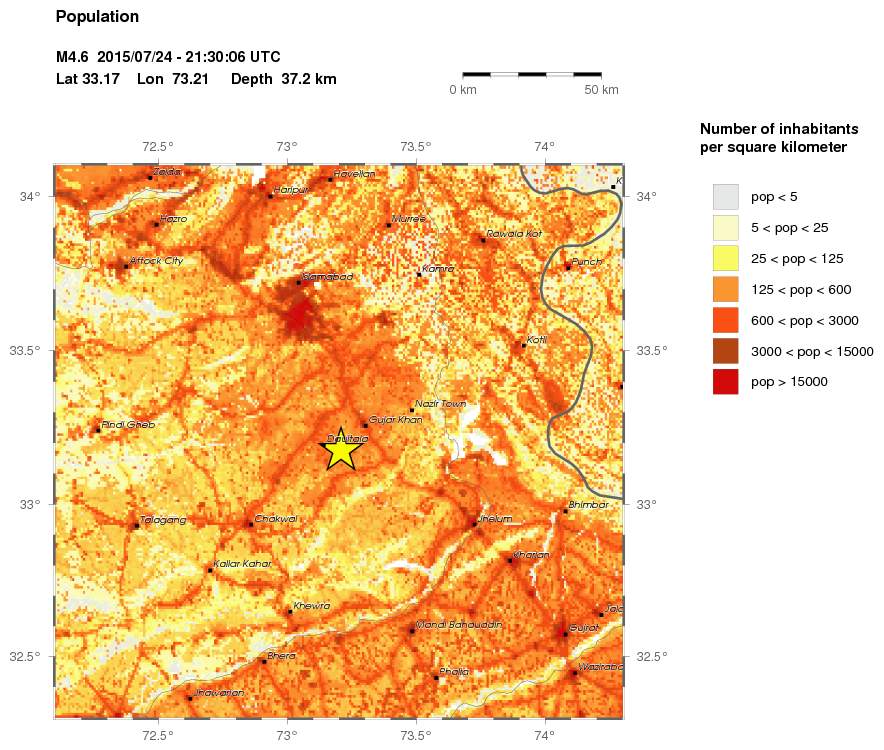
Task: Click the Kallar Kahar label
Action: point(242,564)
